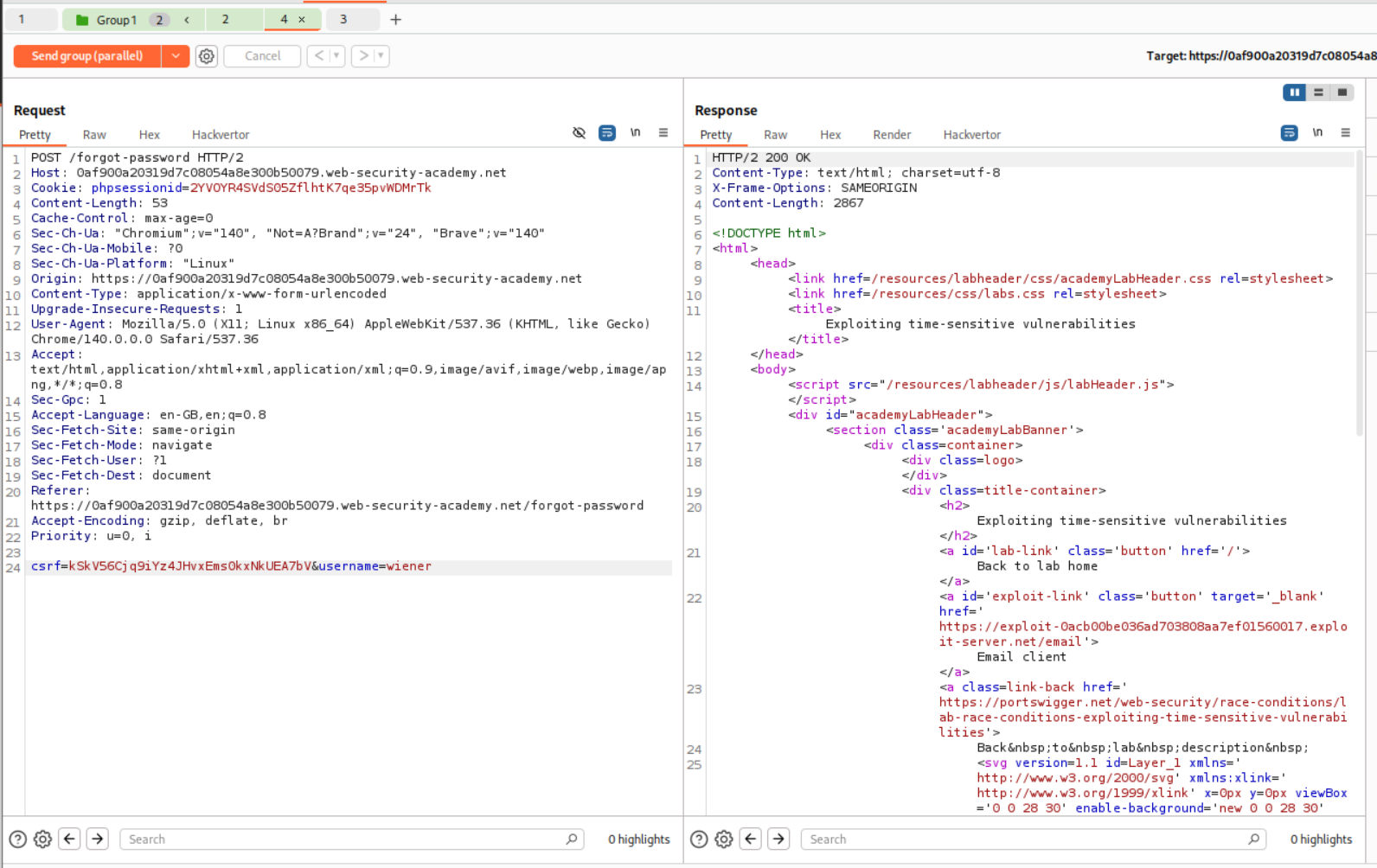This screenshot has width=1377, height=868.
Task: Switch to the Hex tab in Request
Action: pyautogui.click(x=150, y=135)
